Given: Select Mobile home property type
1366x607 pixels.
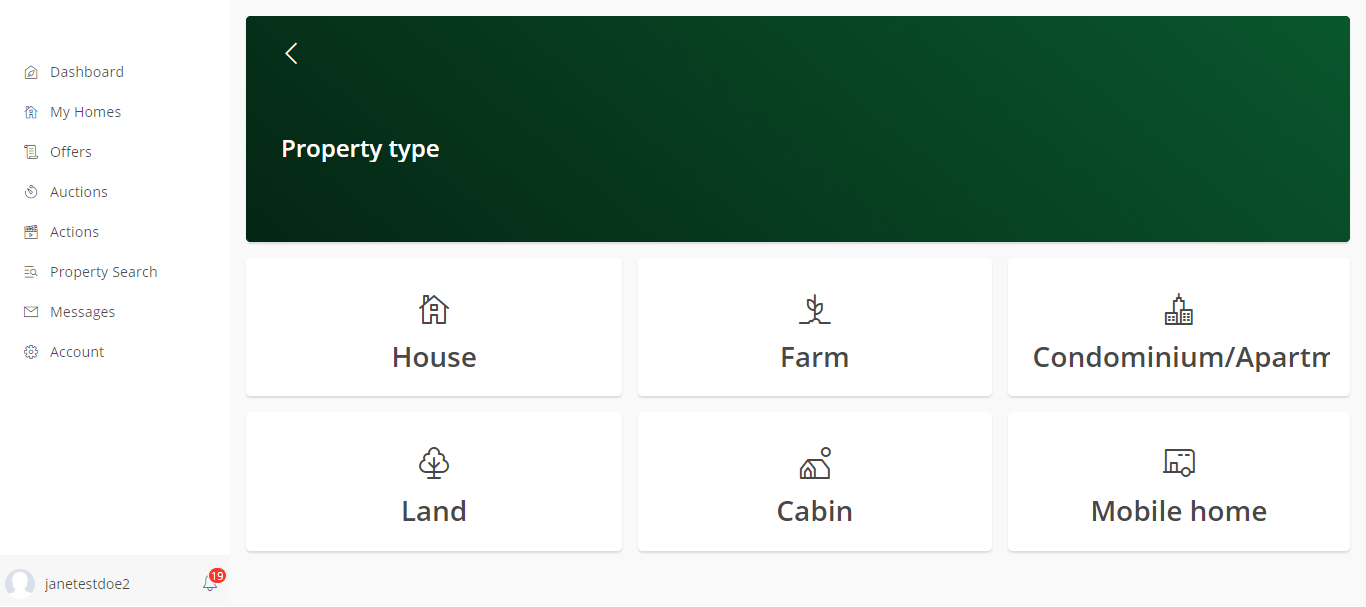Looking at the screenshot, I should click(1179, 481).
